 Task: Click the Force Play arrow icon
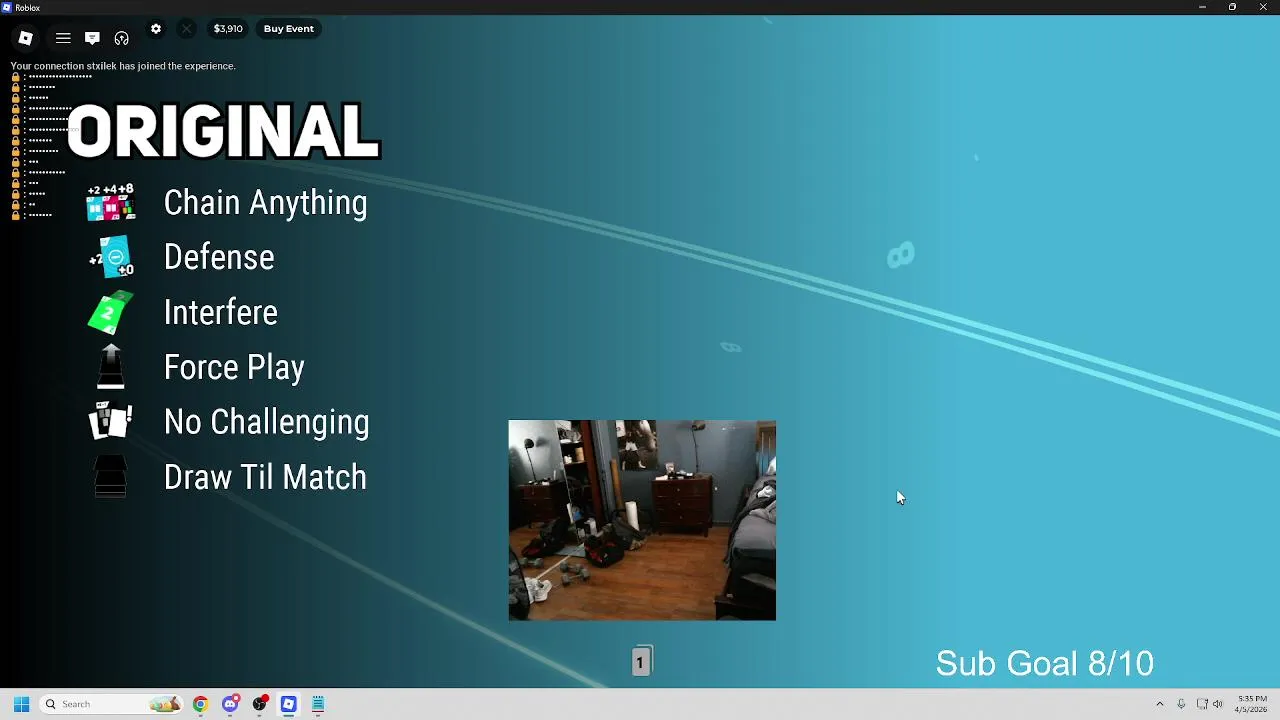111,366
